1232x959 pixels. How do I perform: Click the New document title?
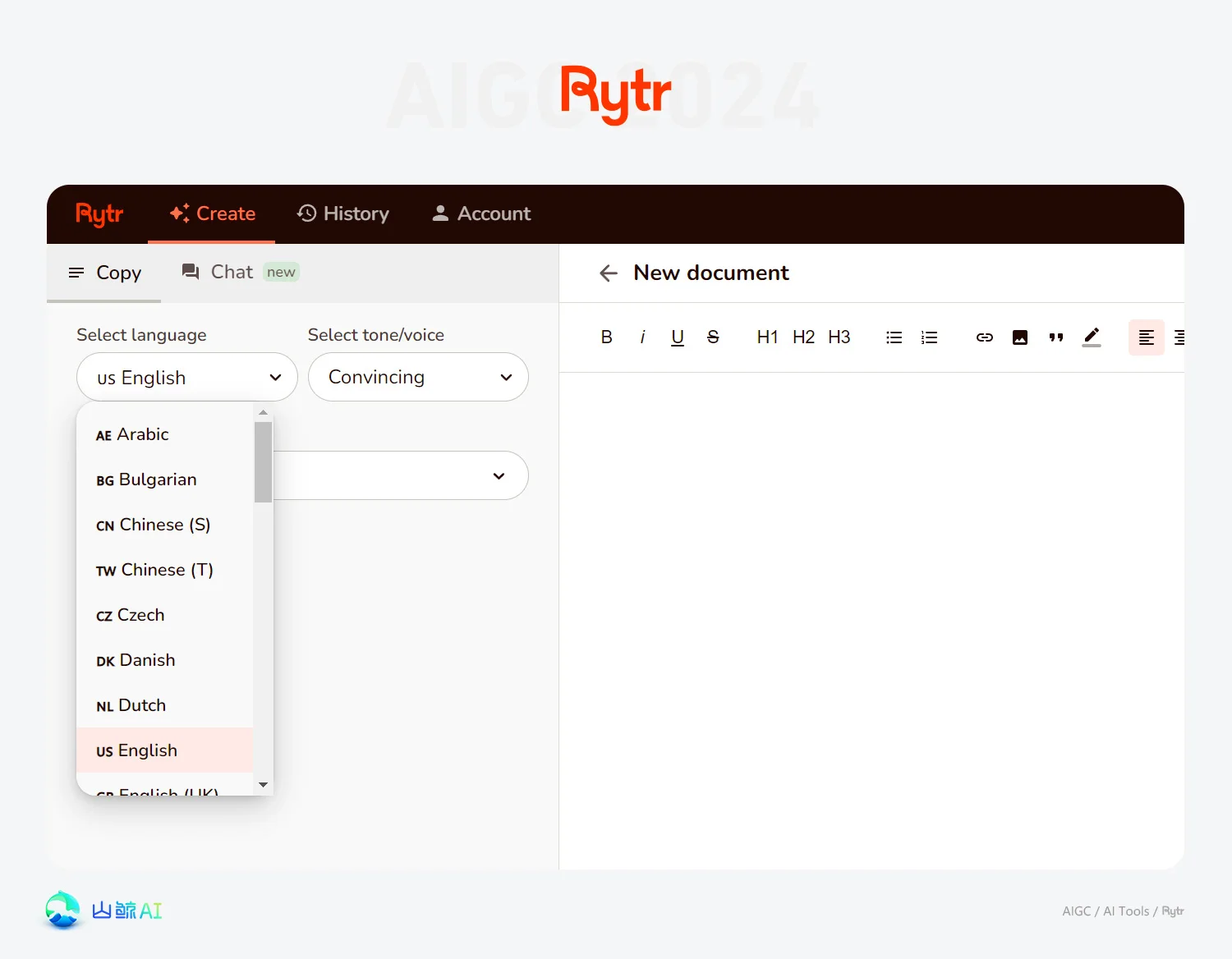coord(711,273)
